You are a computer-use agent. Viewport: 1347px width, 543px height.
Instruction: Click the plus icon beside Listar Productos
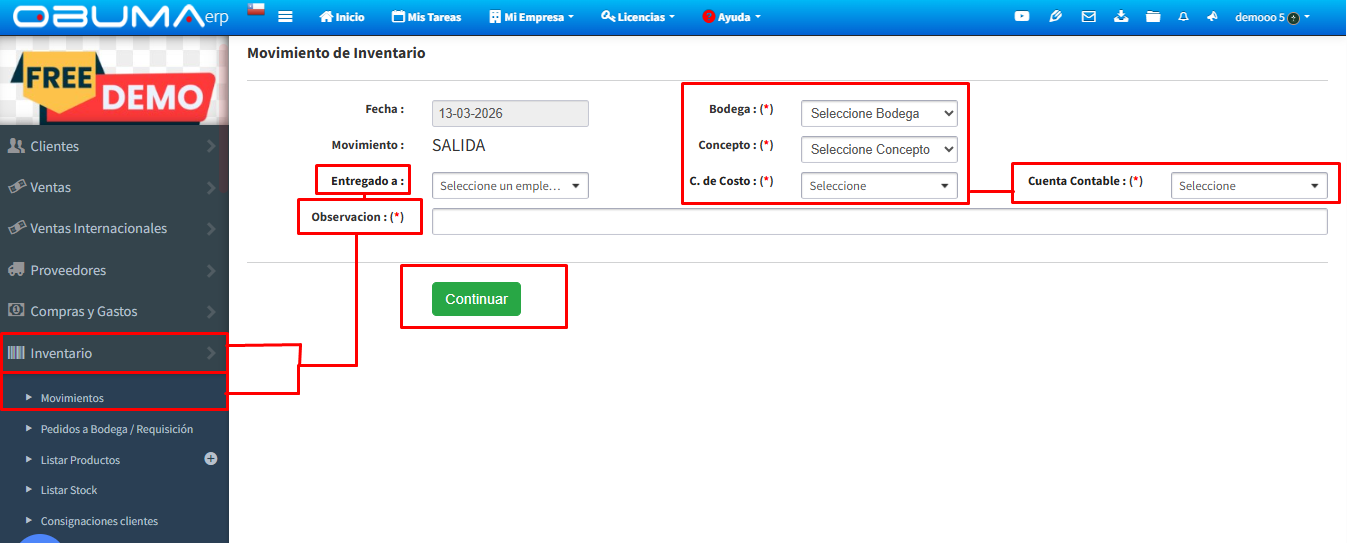(x=211, y=459)
